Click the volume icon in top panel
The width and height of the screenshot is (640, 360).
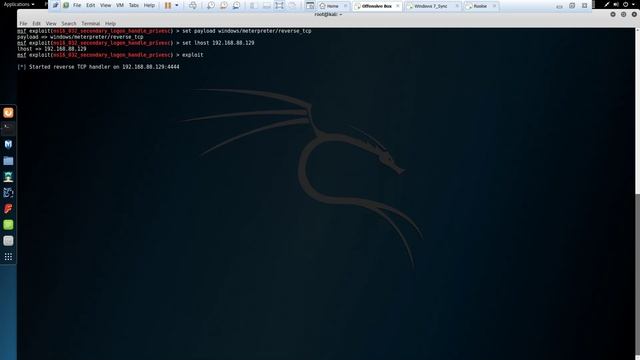click(616, 4)
